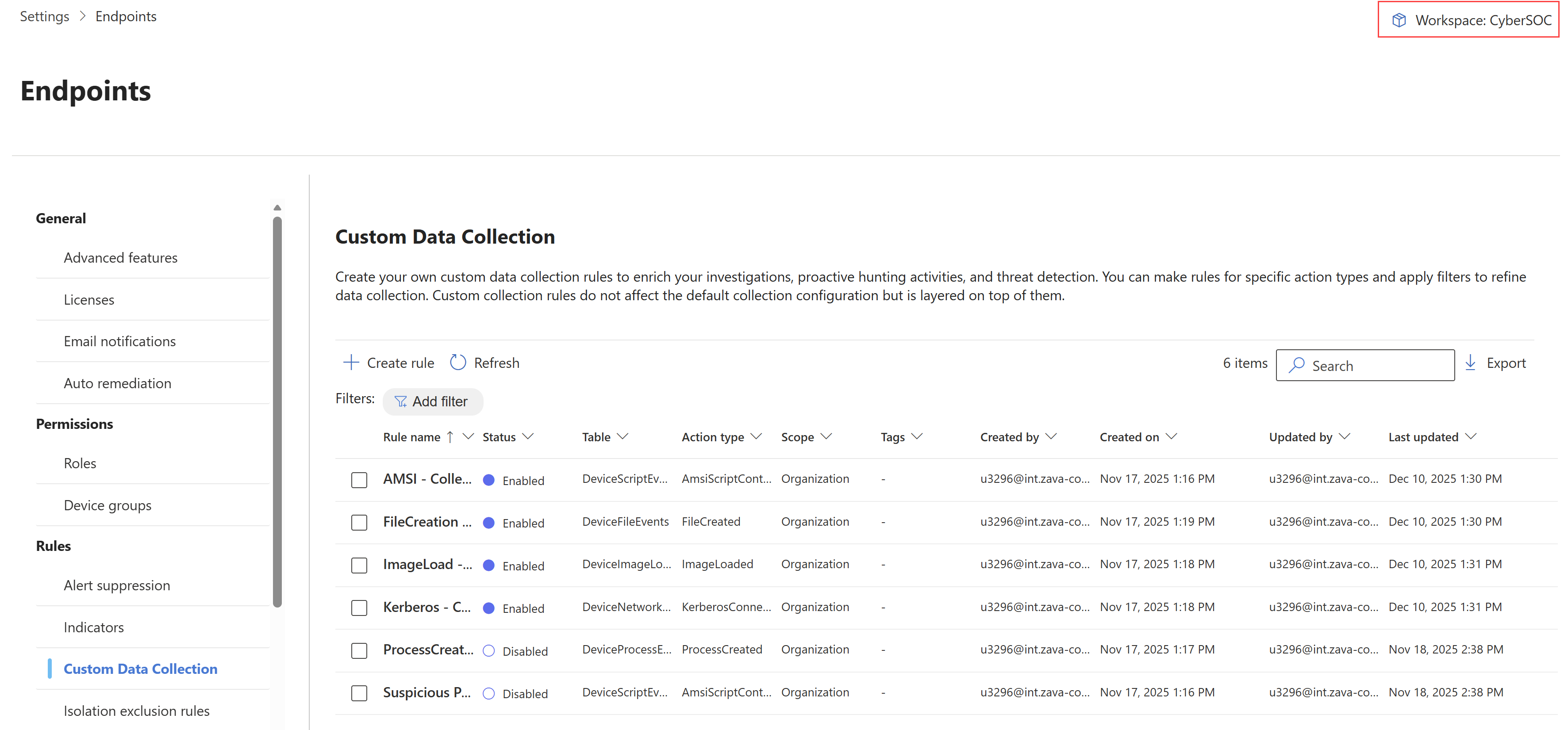Click Create rule button

click(x=388, y=363)
